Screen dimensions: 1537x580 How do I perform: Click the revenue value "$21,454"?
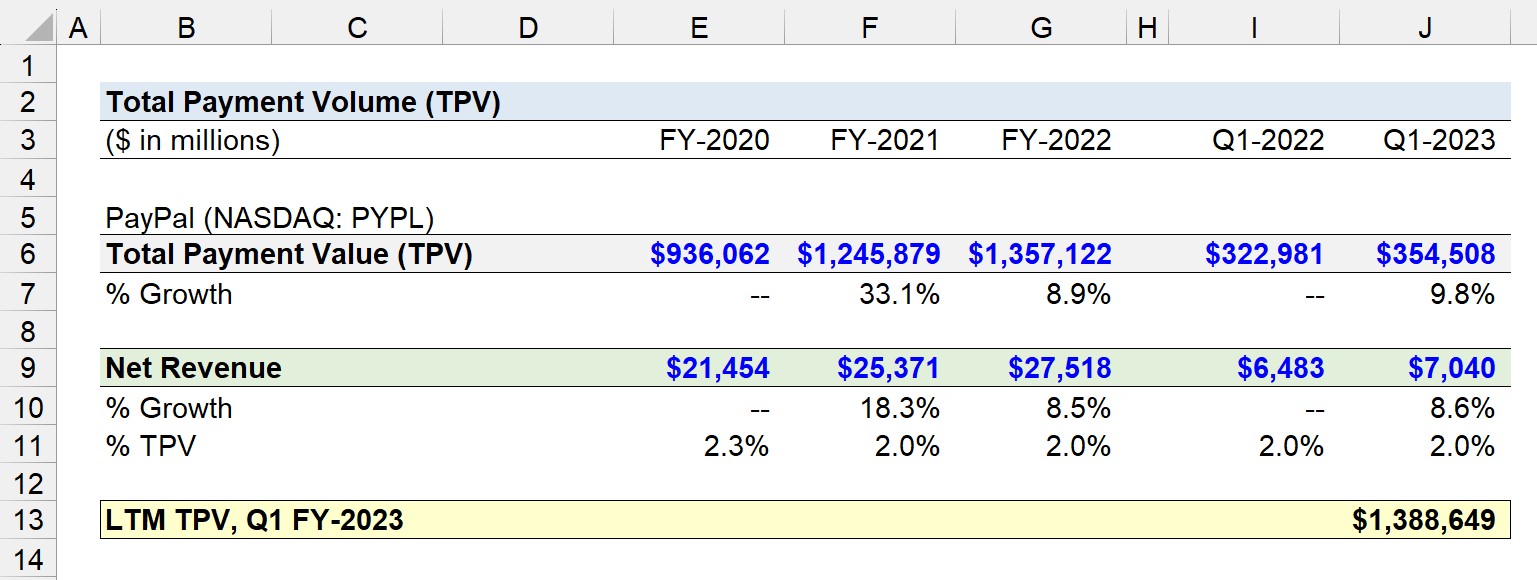point(718,368)
